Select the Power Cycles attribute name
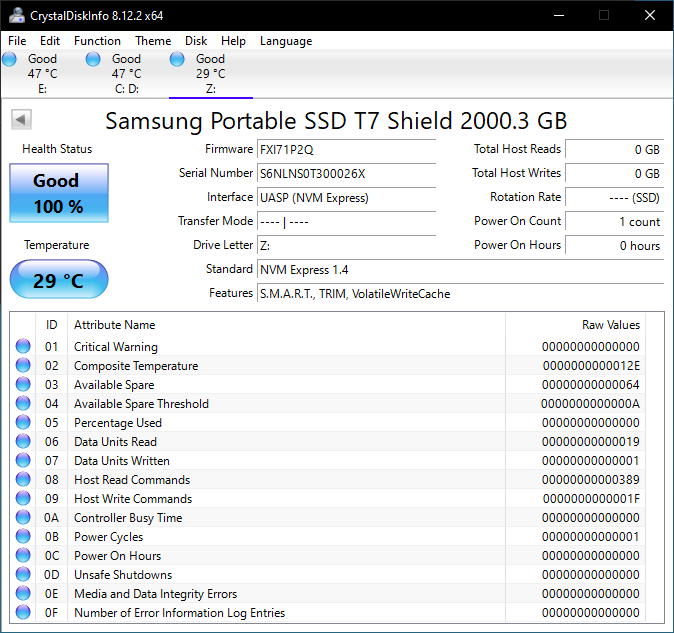Image resolution: width=674 pixels, height=633 pixels. (108, 537)
